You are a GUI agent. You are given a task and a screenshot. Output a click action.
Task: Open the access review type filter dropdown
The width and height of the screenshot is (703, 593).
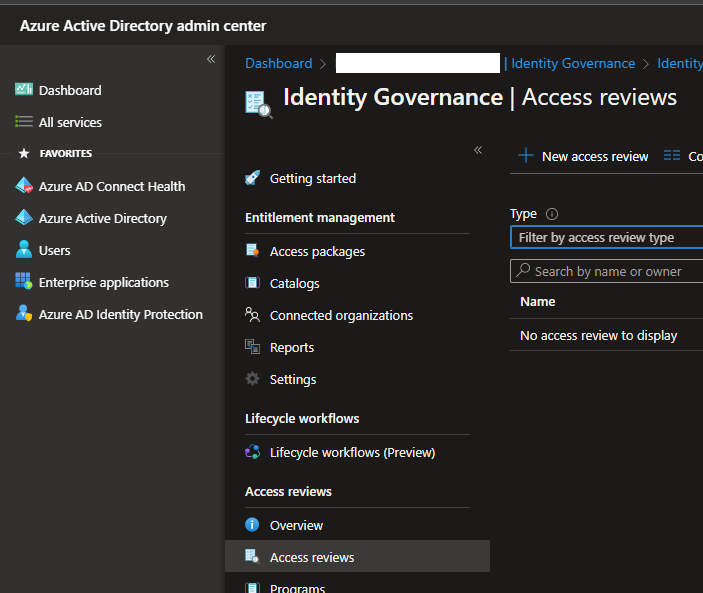pyautogui.click(x=607, y=238)
